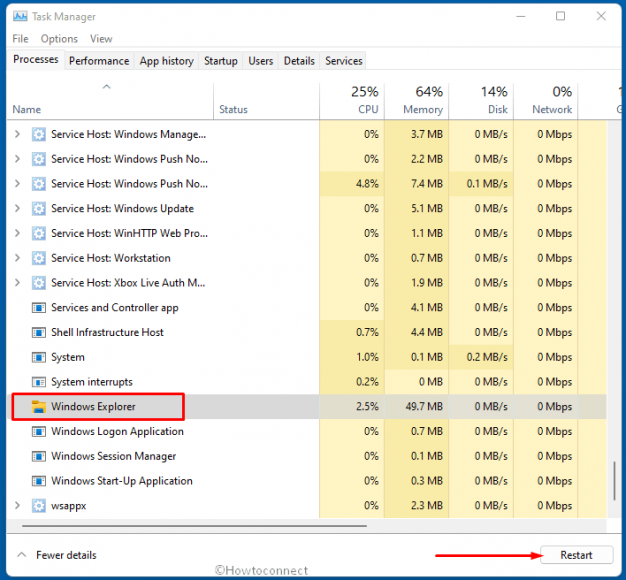Click the Windows Explorer folder icon
The width and height of the screenshot is (626, 580).
39,407
